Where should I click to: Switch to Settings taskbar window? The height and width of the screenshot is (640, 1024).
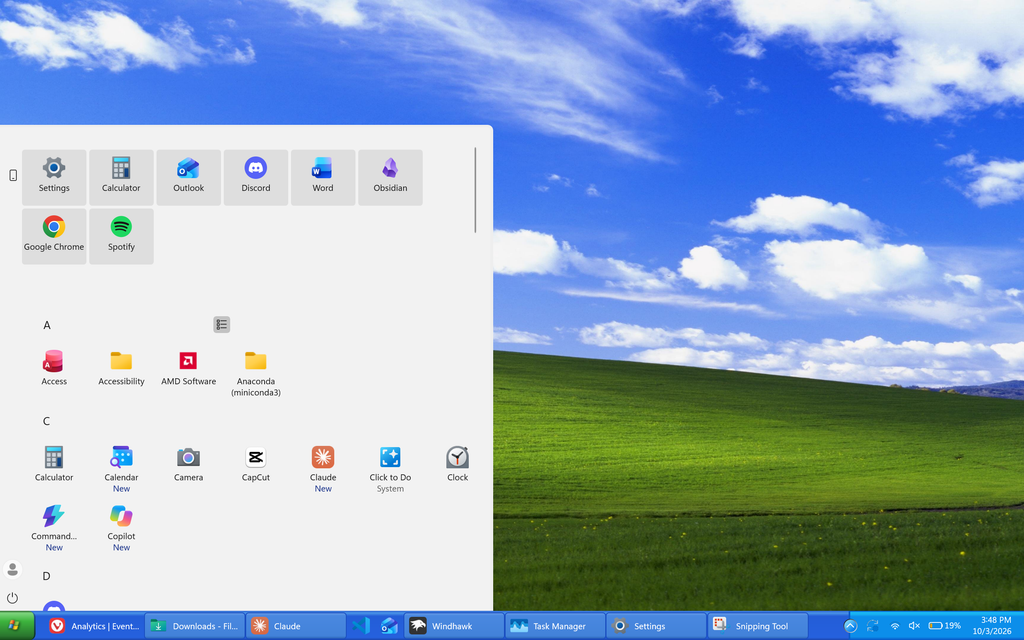pyautogui.click(x=656, y=626)
